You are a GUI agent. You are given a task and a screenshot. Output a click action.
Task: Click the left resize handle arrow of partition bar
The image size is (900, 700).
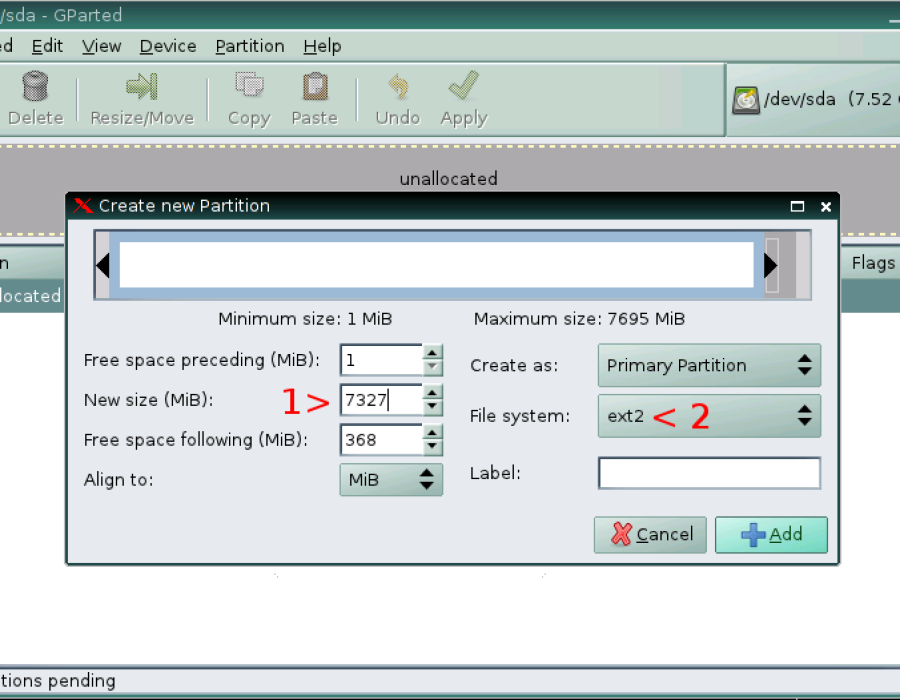click(x=103, y=266)
